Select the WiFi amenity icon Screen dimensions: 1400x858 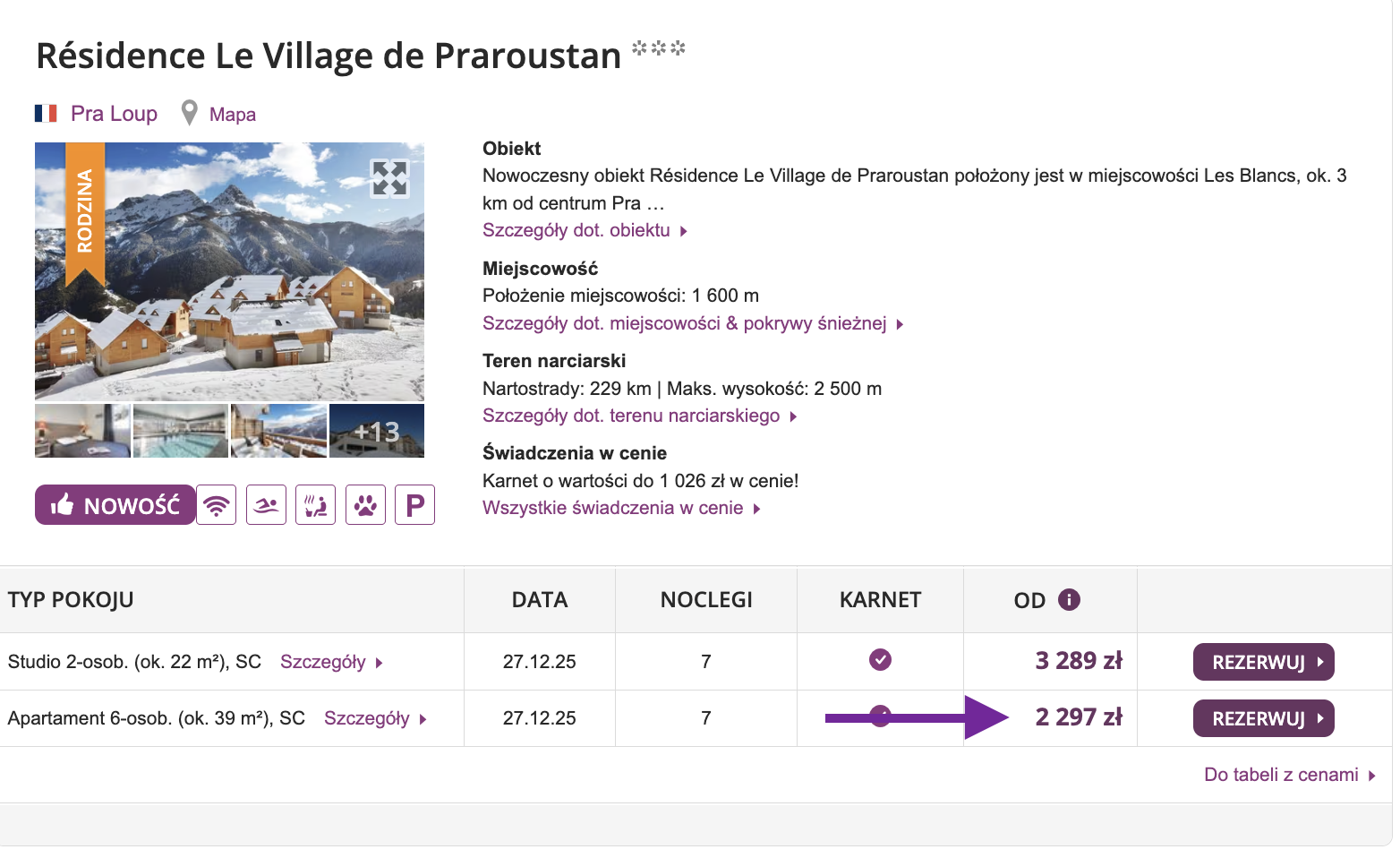[217, 504]
